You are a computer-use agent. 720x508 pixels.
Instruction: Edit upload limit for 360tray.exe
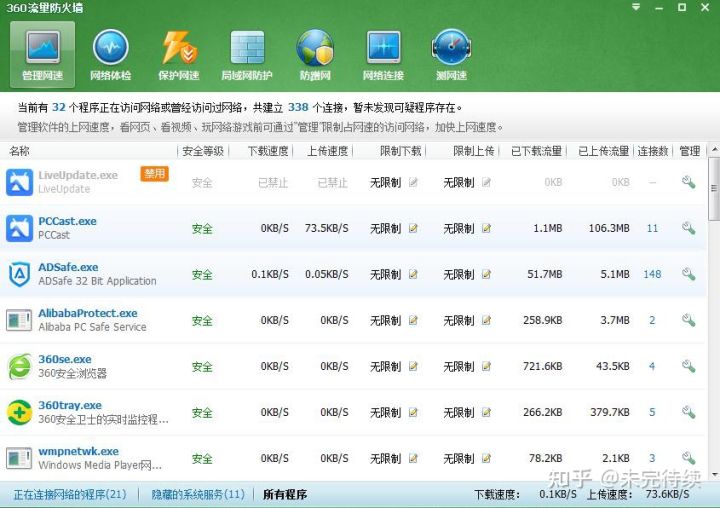(486, 412)
